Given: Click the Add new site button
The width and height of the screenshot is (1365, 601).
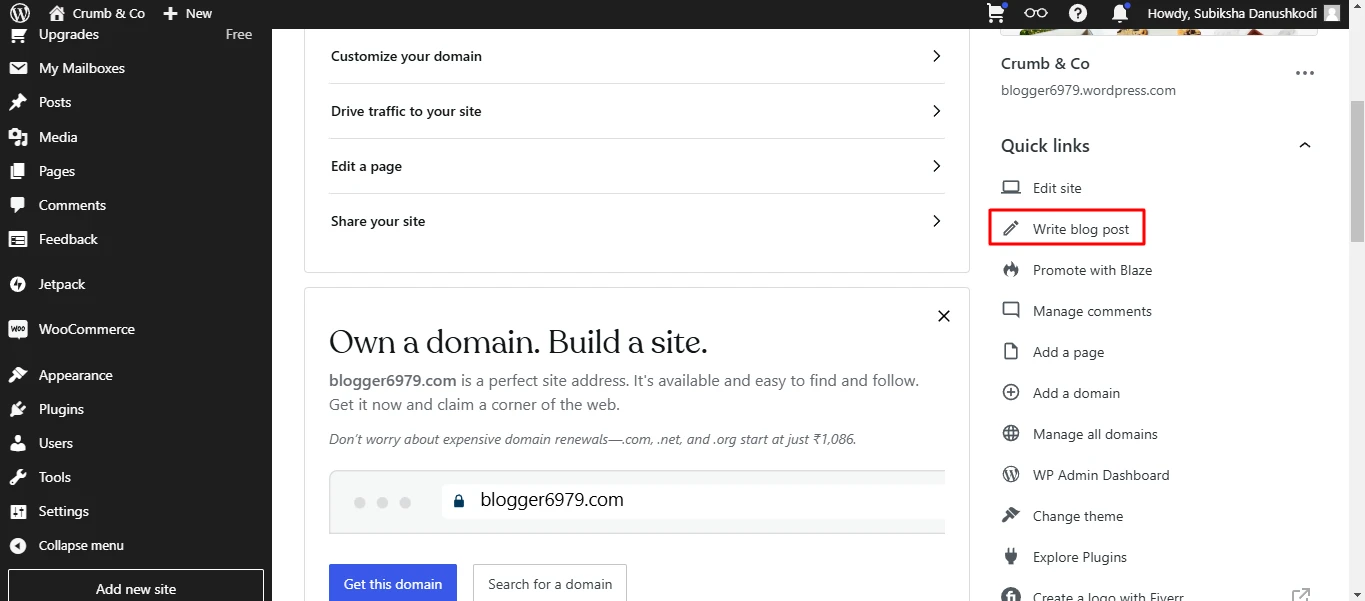Looking at the screenshot, I should 136,588.
